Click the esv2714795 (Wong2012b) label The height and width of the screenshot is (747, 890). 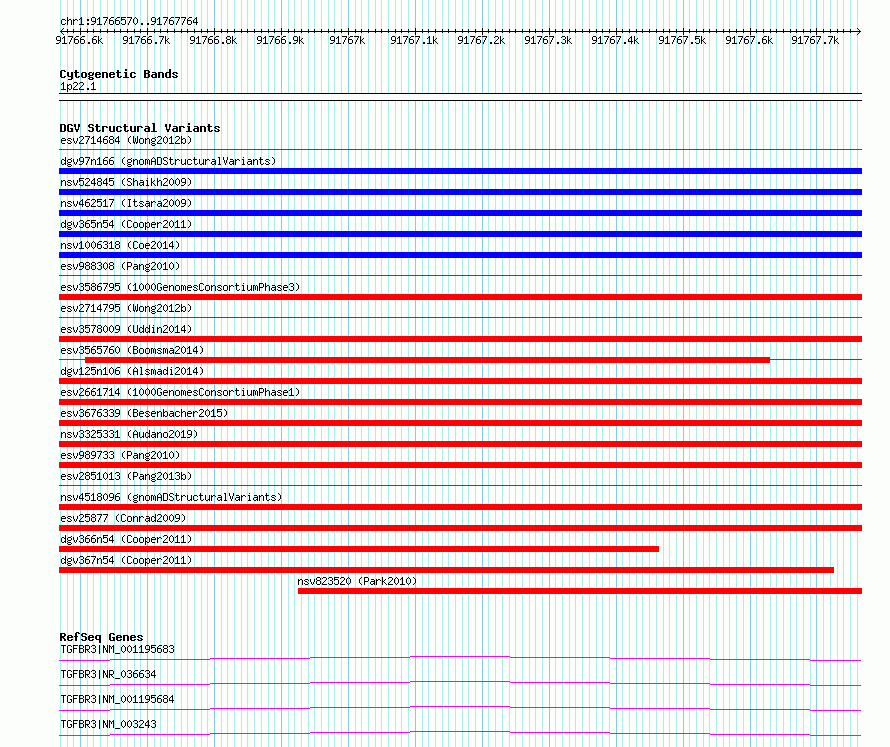pos(126,308)
